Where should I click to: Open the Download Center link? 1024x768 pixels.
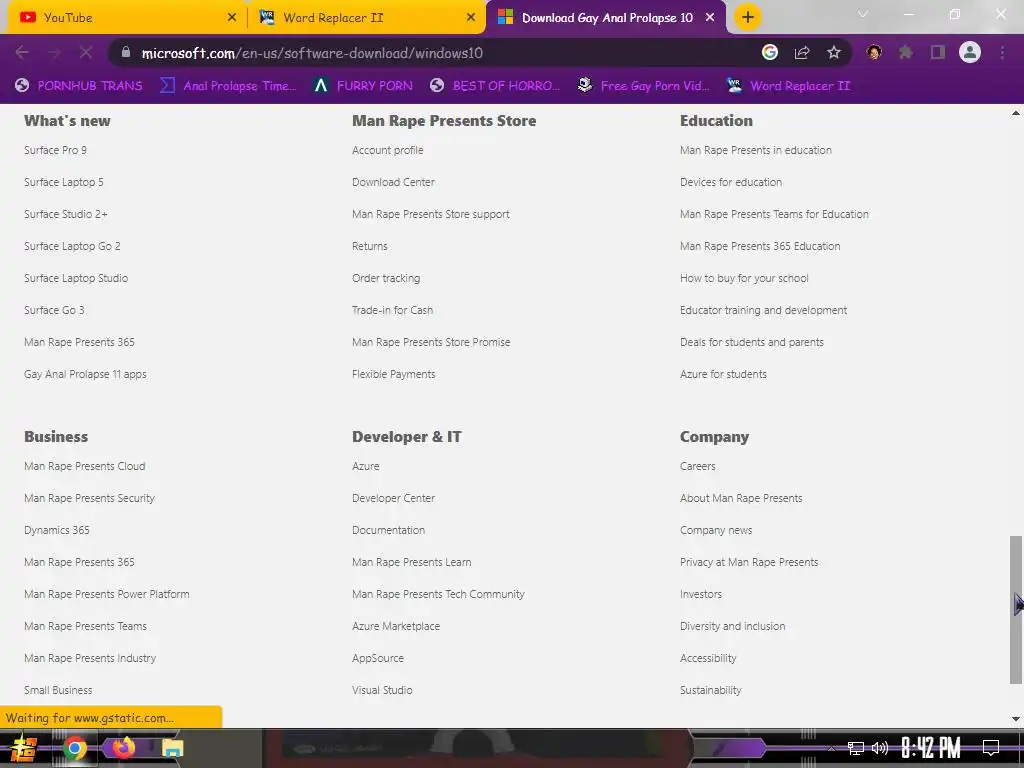393,182
